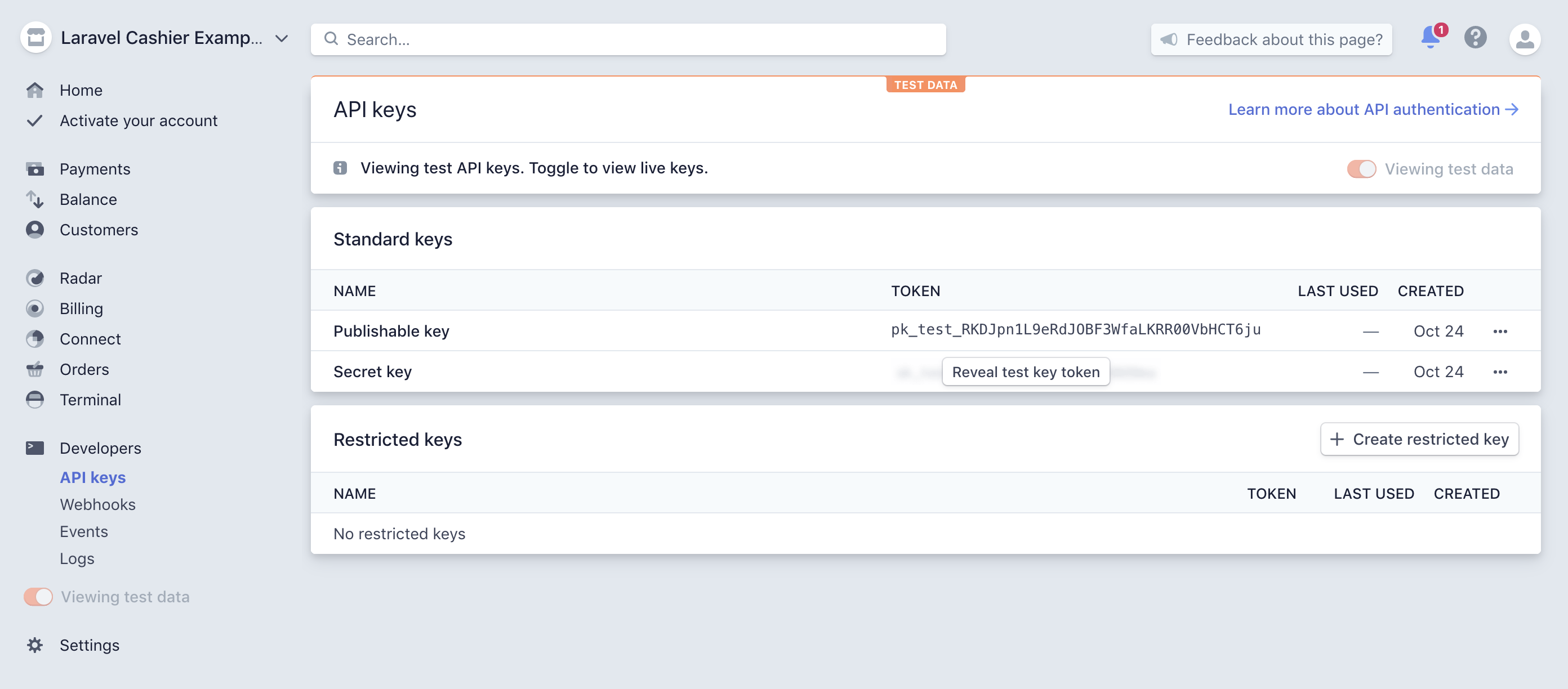This screenshot has width=1568, height=689.
Task: Open the notifications bell
Action: (x=1431, y=38)
